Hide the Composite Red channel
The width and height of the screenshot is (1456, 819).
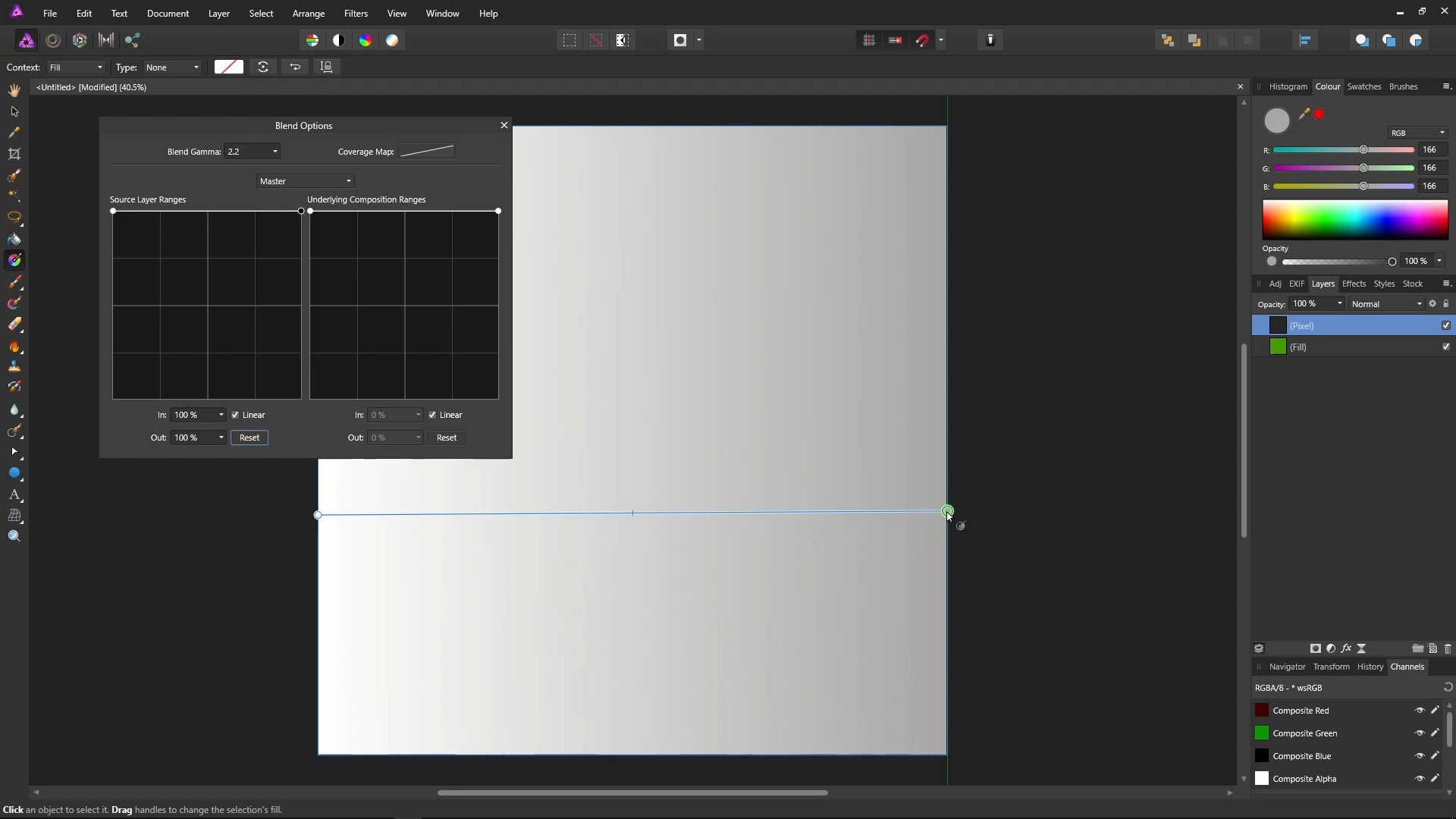(1420, 711)
